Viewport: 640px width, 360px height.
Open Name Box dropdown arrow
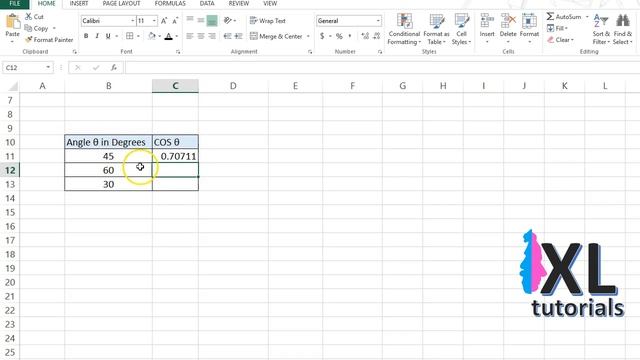point(48,67)
